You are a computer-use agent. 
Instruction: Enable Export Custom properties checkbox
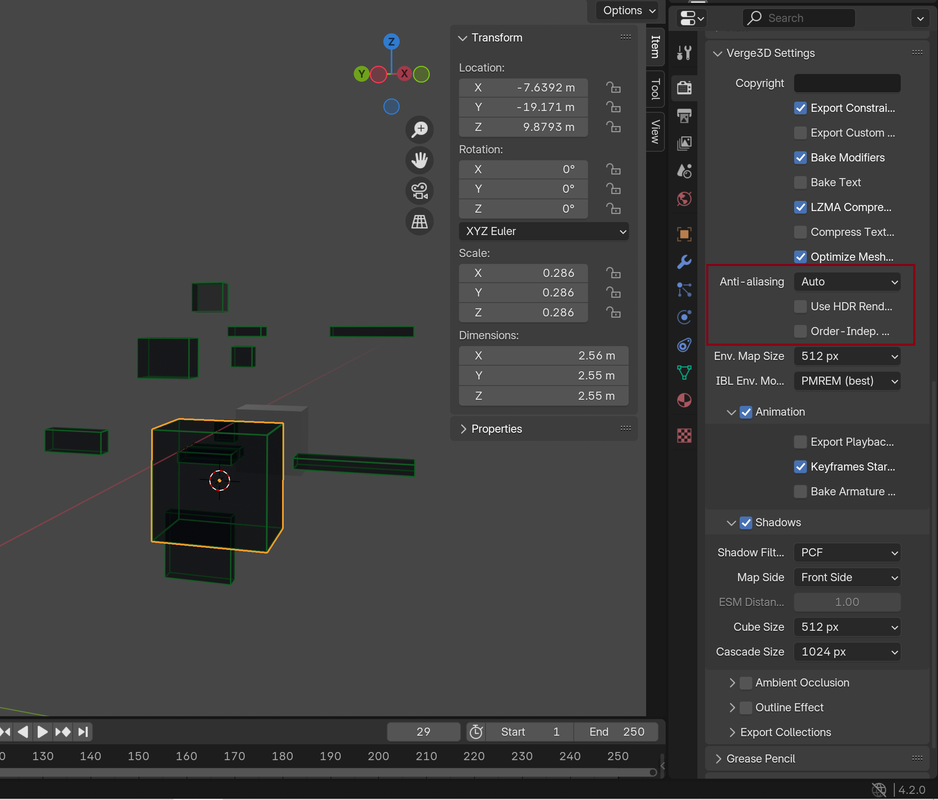pos(800,133)
